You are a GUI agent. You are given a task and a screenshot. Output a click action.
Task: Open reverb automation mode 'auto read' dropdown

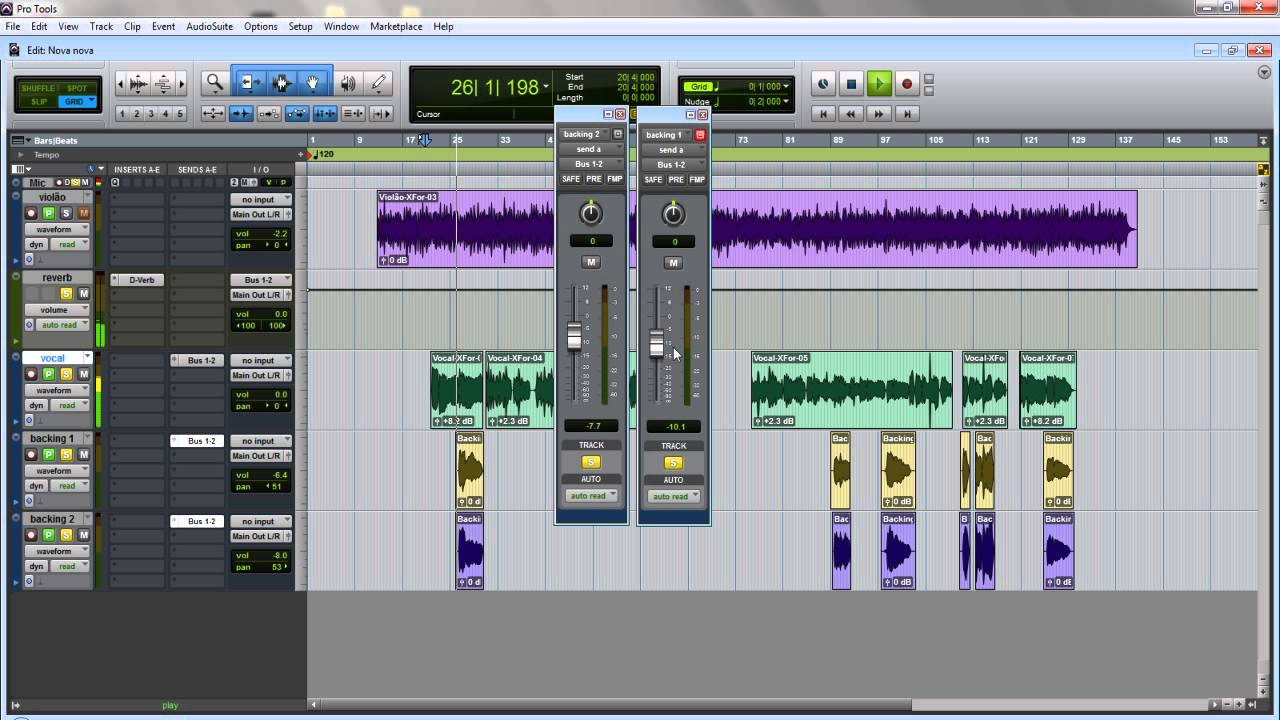63,325
